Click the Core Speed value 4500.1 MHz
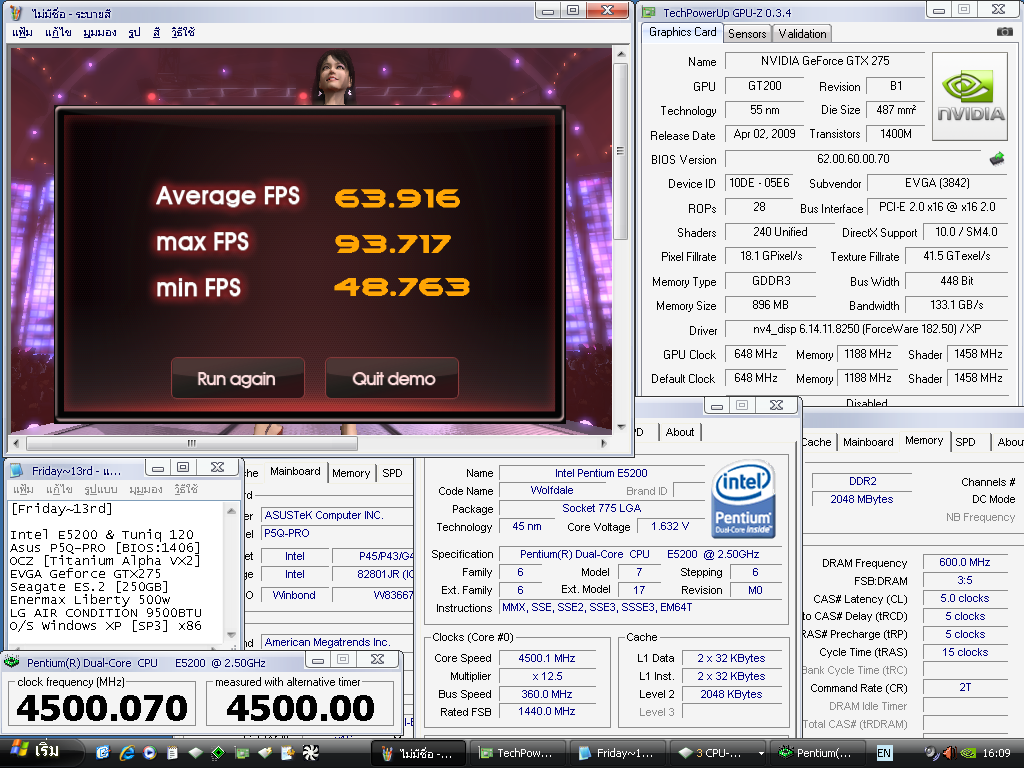This screenshot has height=768, width=1024. coord(547,658)
